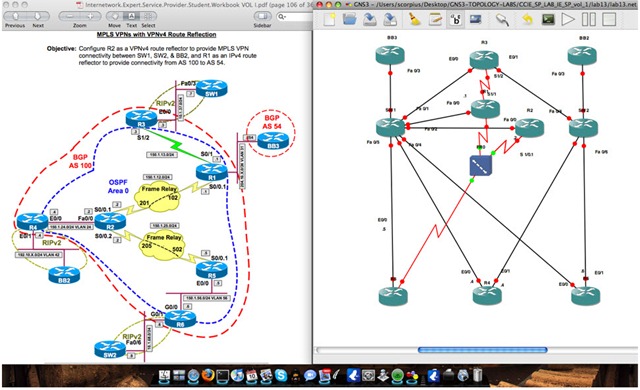Save the GNS3 project
640x390 pixels.
point(370,19)
